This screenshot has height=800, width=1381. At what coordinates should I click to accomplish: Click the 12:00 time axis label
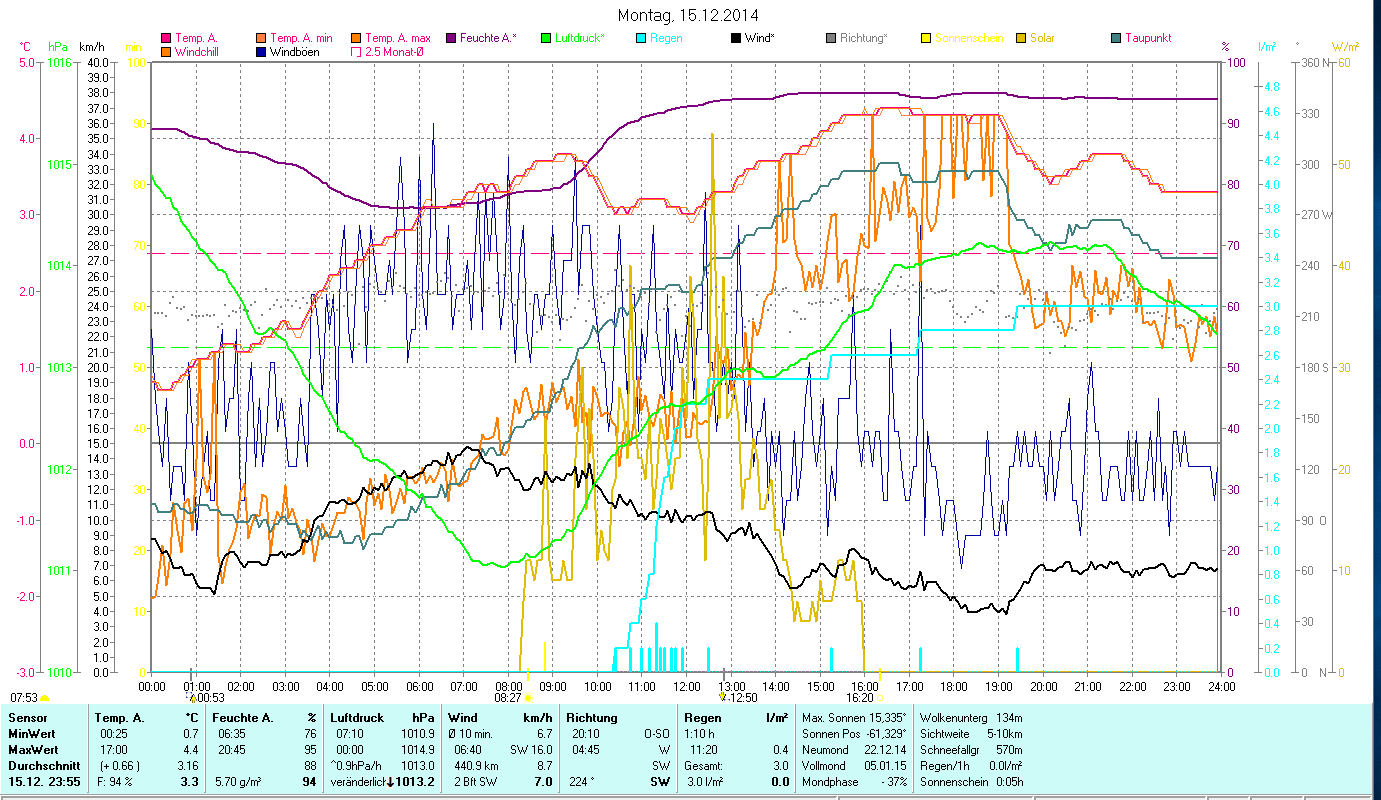(x=686, y=686)
